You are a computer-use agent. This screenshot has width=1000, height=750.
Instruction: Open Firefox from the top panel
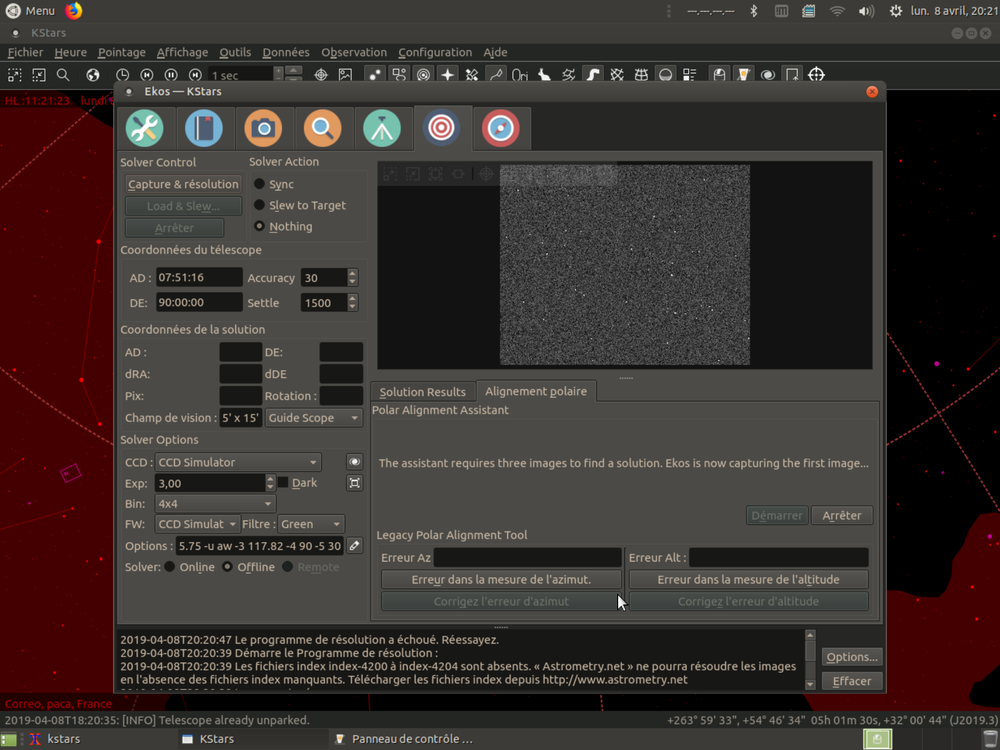[74, 11]
